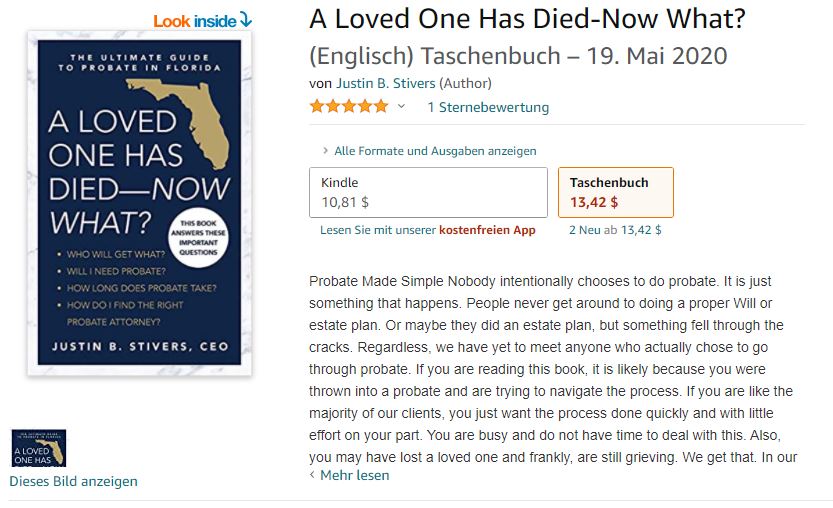Open the 1 Sternebewertung reviews link
833x508 pixels.
pyautogui.click(x=488, y=107)
